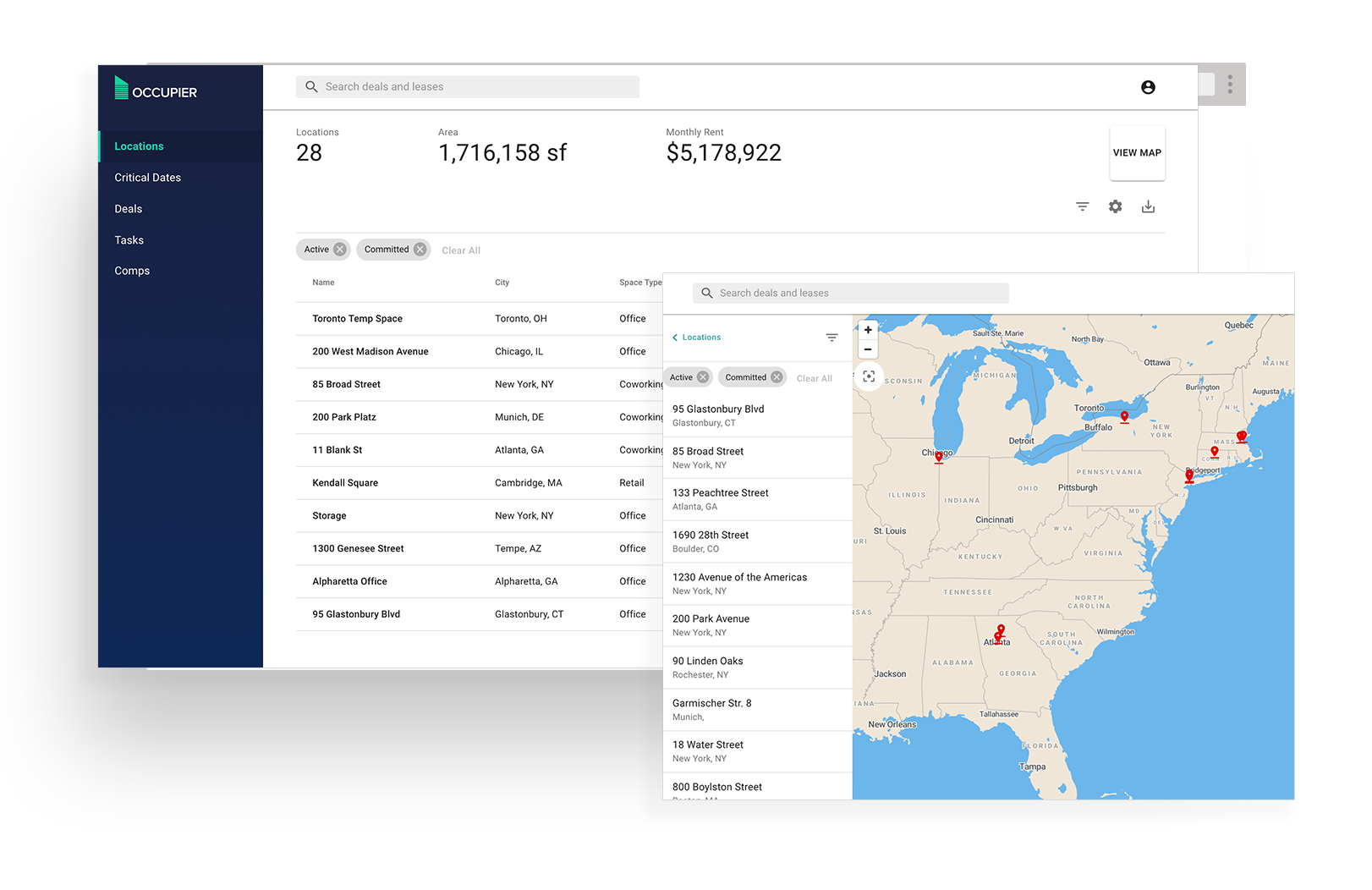Remove the Committed filter chip in table
Viewport: 1372px width, 890px height.
point(420,250)
